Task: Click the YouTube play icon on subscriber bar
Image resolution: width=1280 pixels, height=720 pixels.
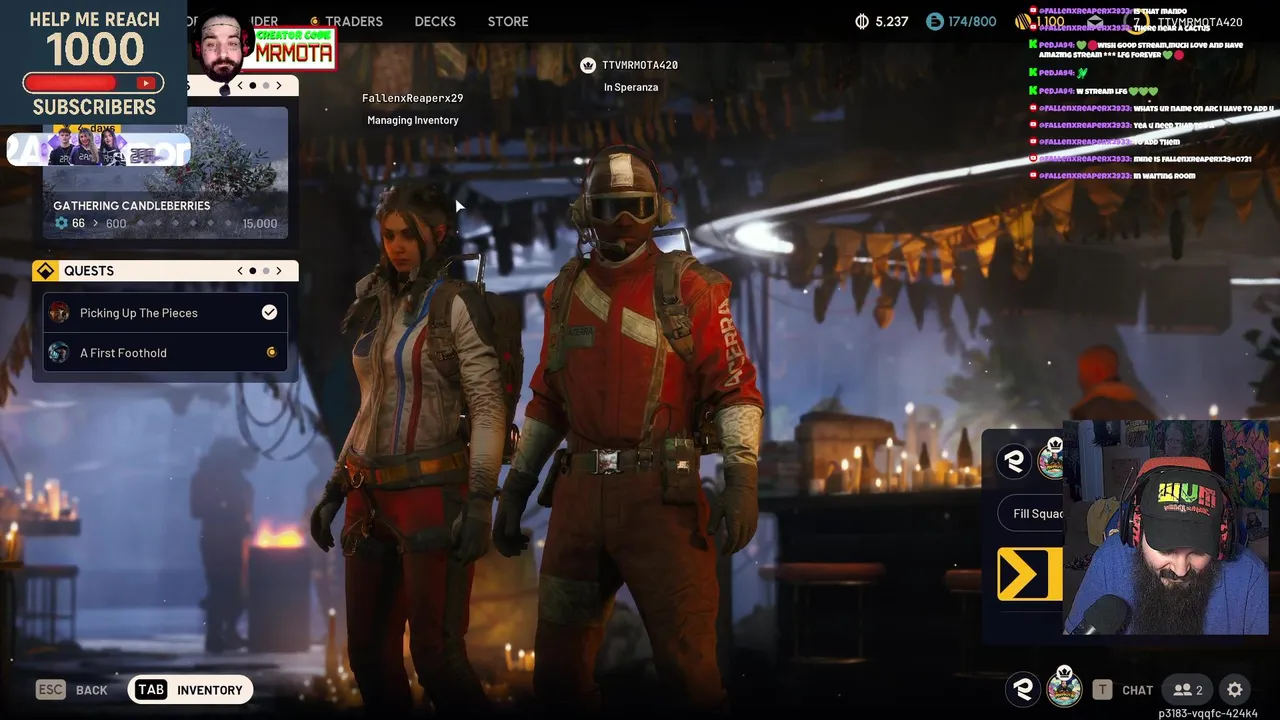Action: click(x=146, y=84)
